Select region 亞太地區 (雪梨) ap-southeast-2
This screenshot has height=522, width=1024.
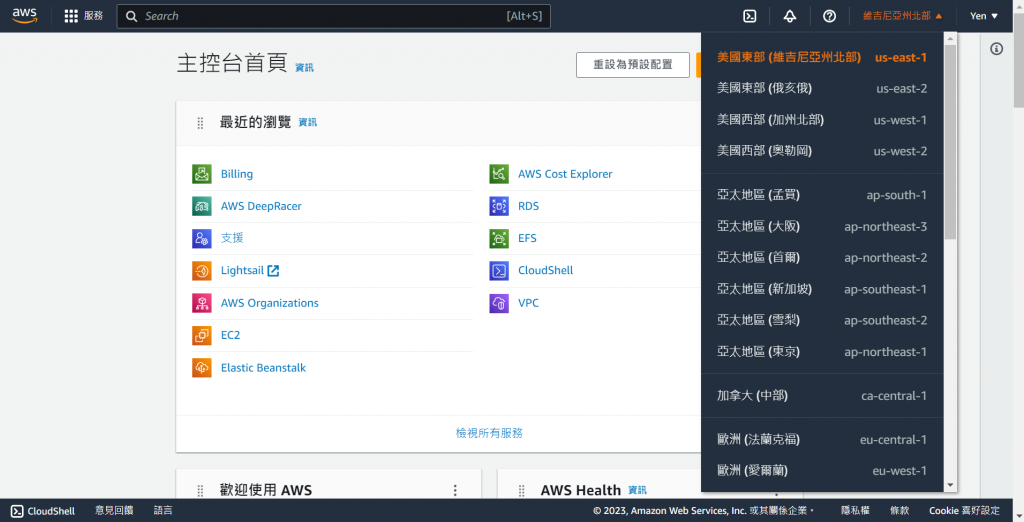(x=822, y=320)
